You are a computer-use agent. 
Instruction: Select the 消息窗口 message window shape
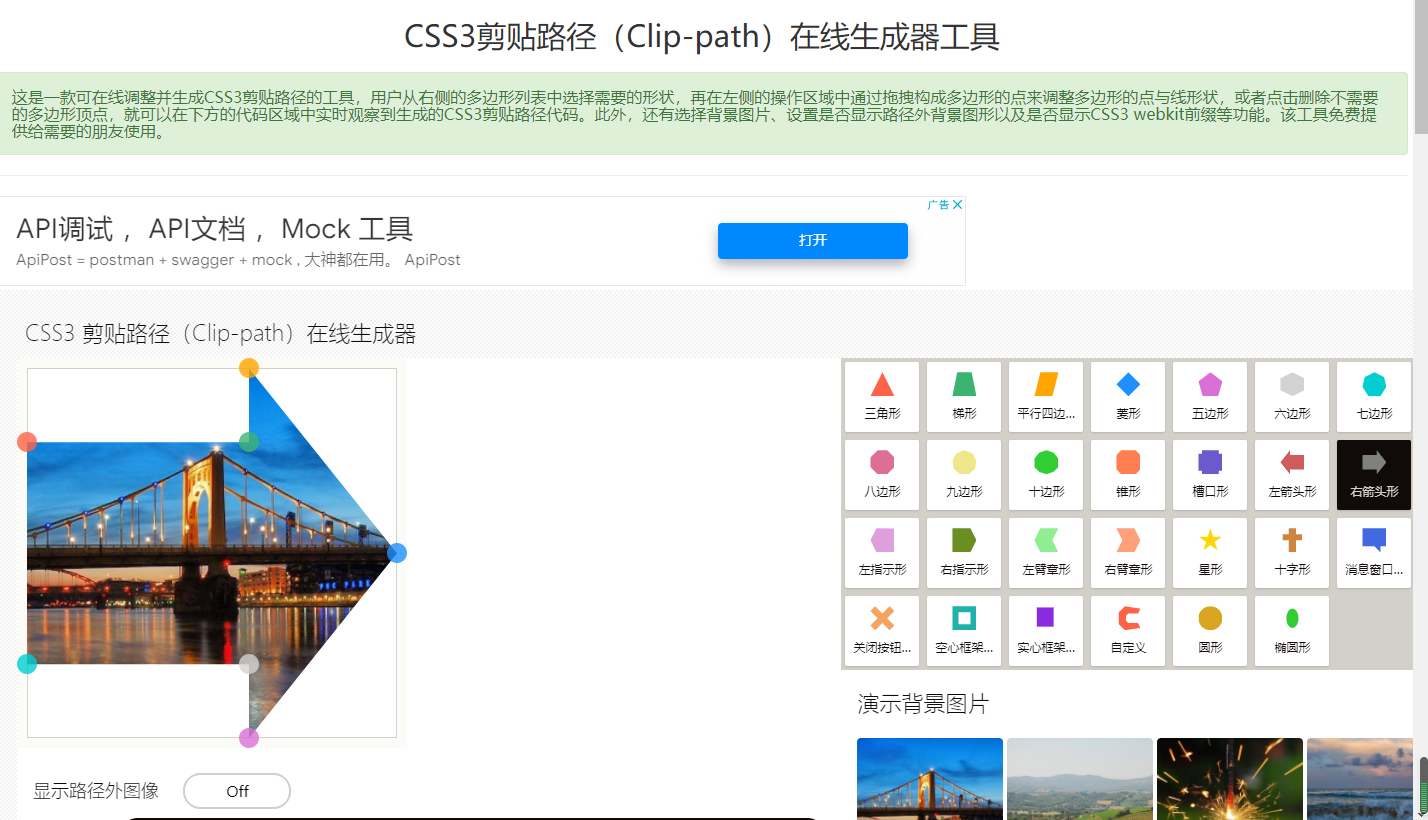coord(1373,552)
